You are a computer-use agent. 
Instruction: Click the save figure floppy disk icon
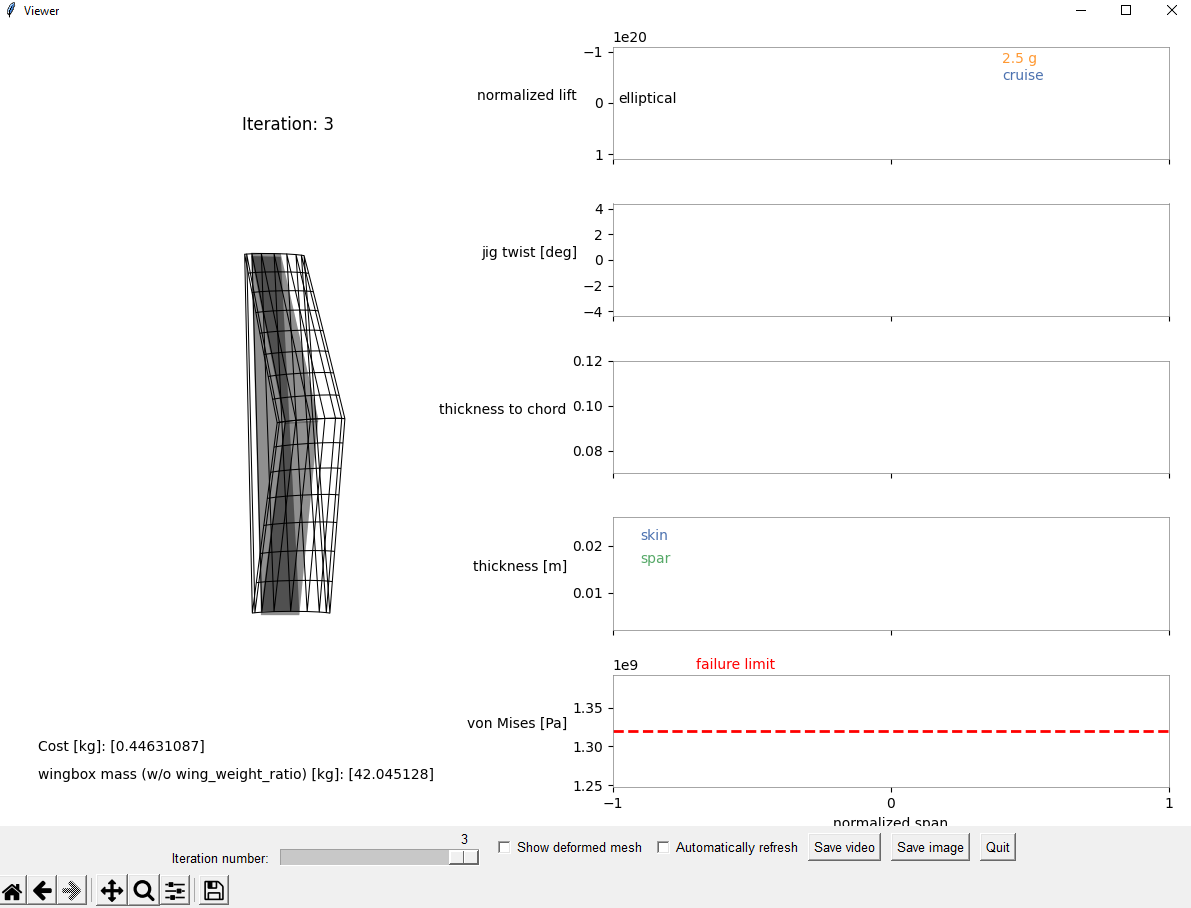[x=212, y=890]
